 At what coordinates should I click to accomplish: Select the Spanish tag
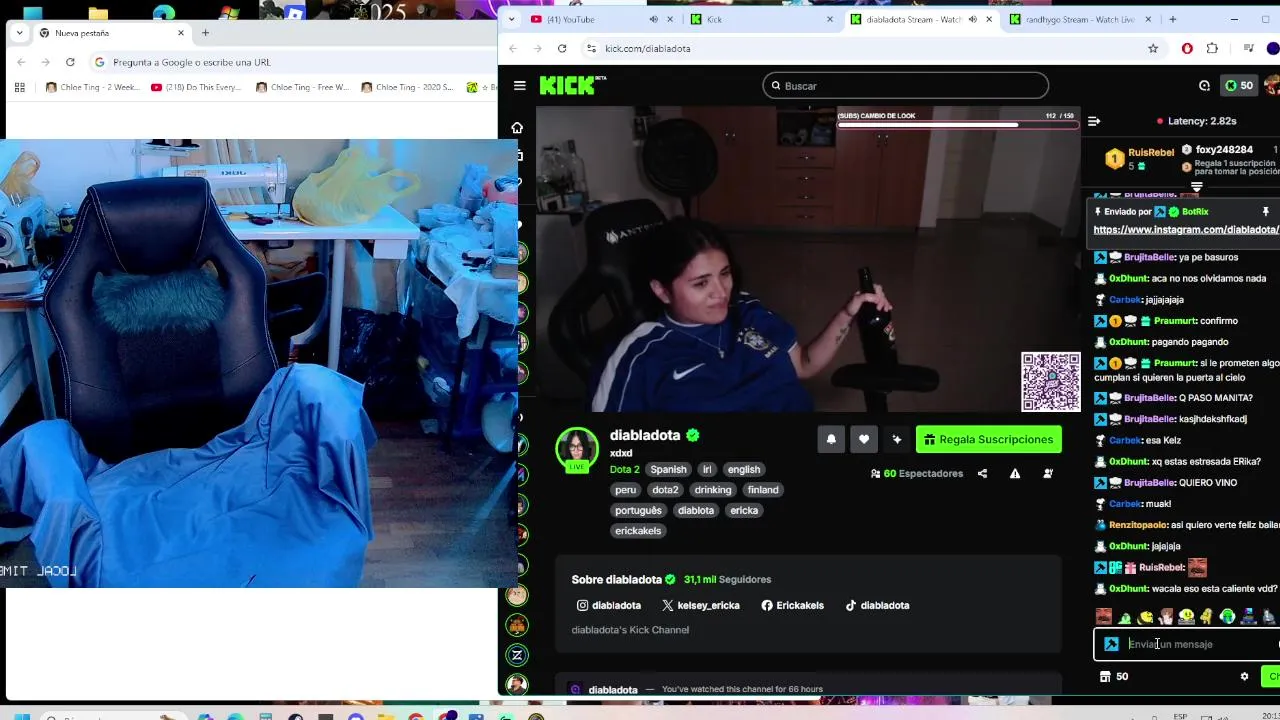point(668,469)
